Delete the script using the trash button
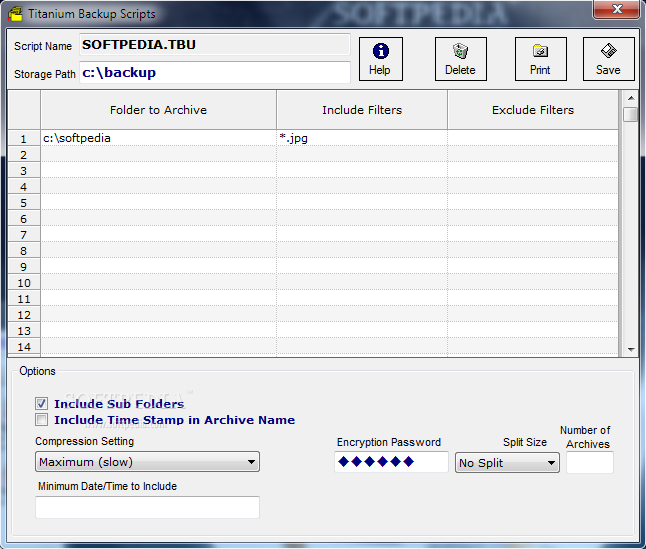 [460, 59]
